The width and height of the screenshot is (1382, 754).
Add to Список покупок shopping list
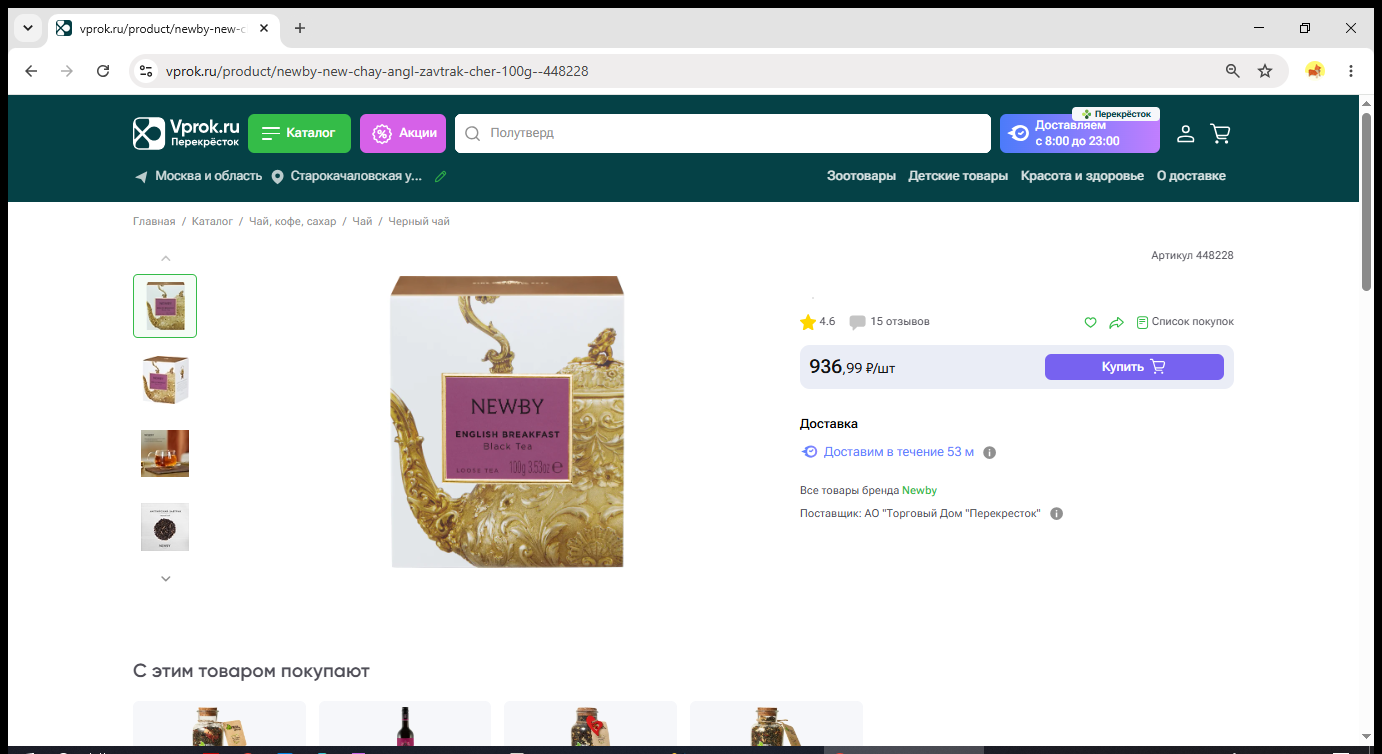1185,322
